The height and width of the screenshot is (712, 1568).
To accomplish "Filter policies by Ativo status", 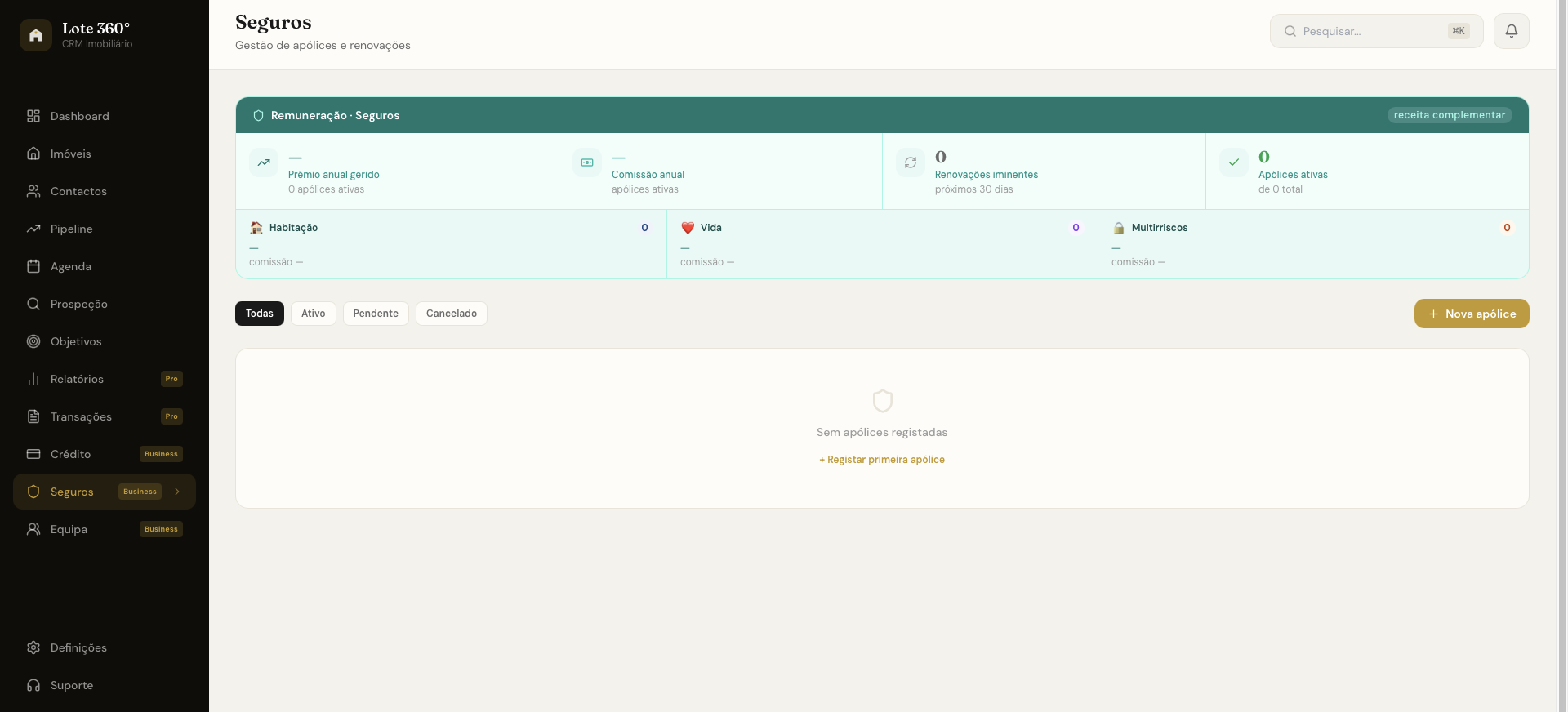I will 313,314.
